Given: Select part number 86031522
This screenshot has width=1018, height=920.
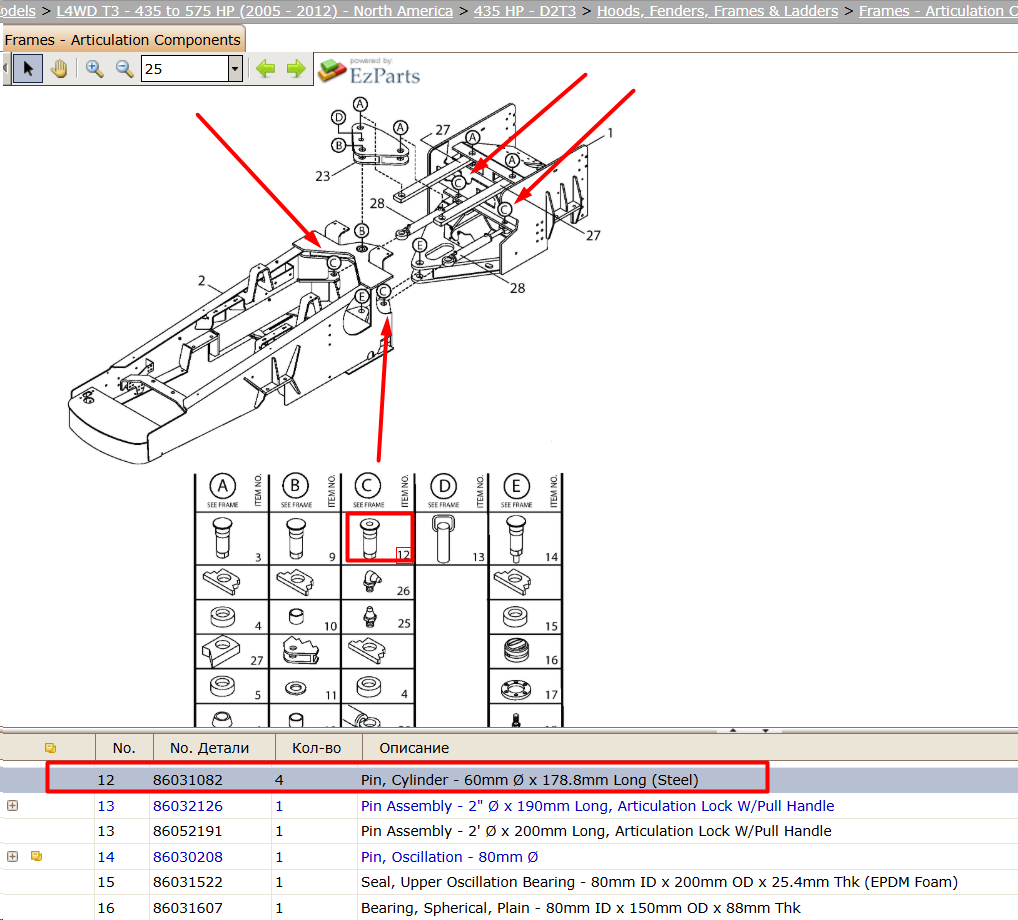Looking at the screenshot, I should pos(188,882).
